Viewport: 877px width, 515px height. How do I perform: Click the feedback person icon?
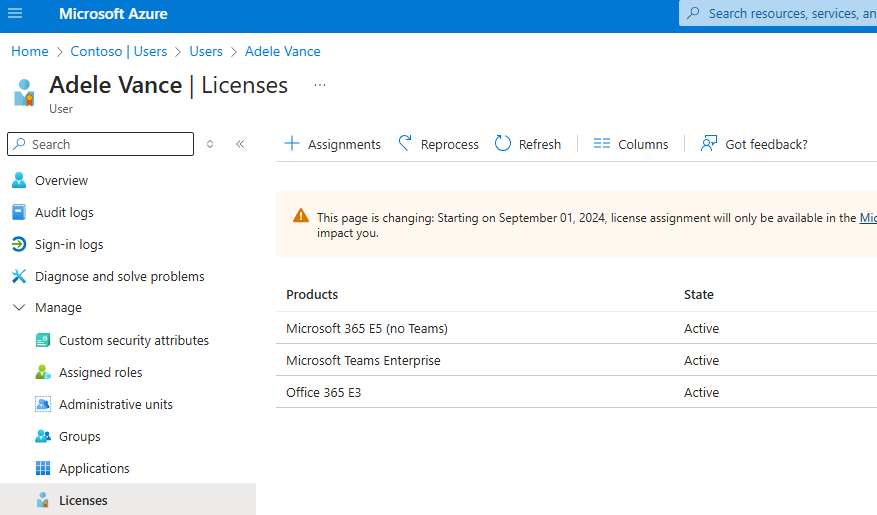coord(709,144)
